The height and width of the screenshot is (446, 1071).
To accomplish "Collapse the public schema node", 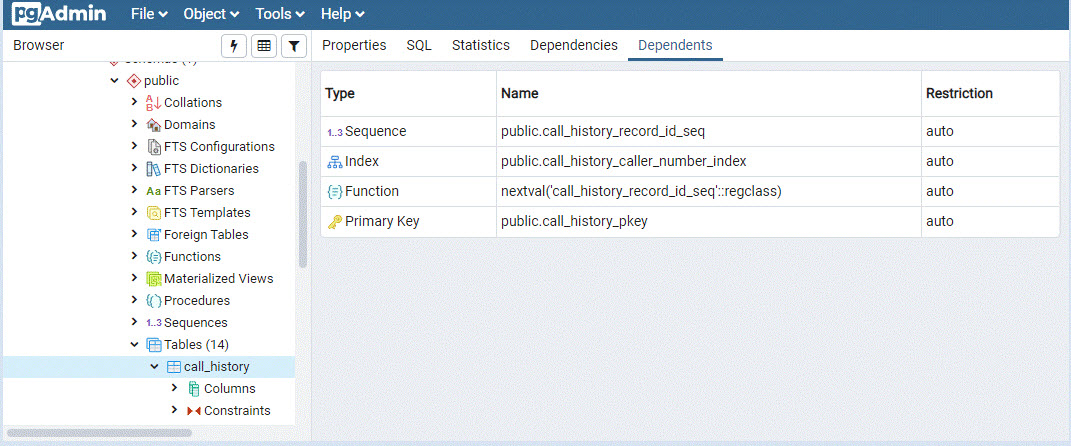I will tap(115, 81).
